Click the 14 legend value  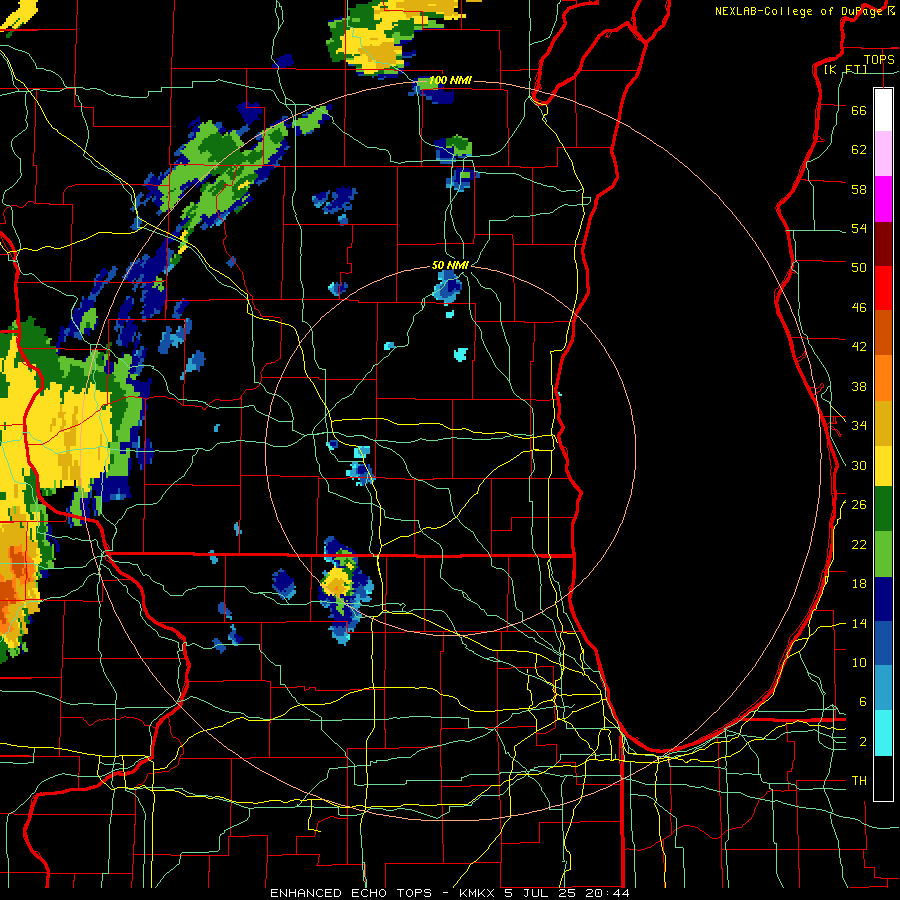859,623
